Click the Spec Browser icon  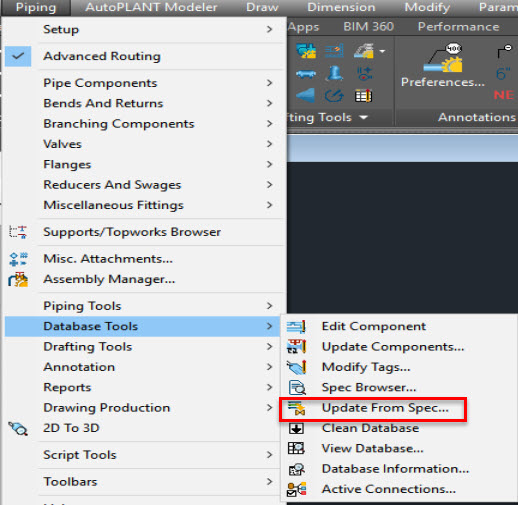297,387
